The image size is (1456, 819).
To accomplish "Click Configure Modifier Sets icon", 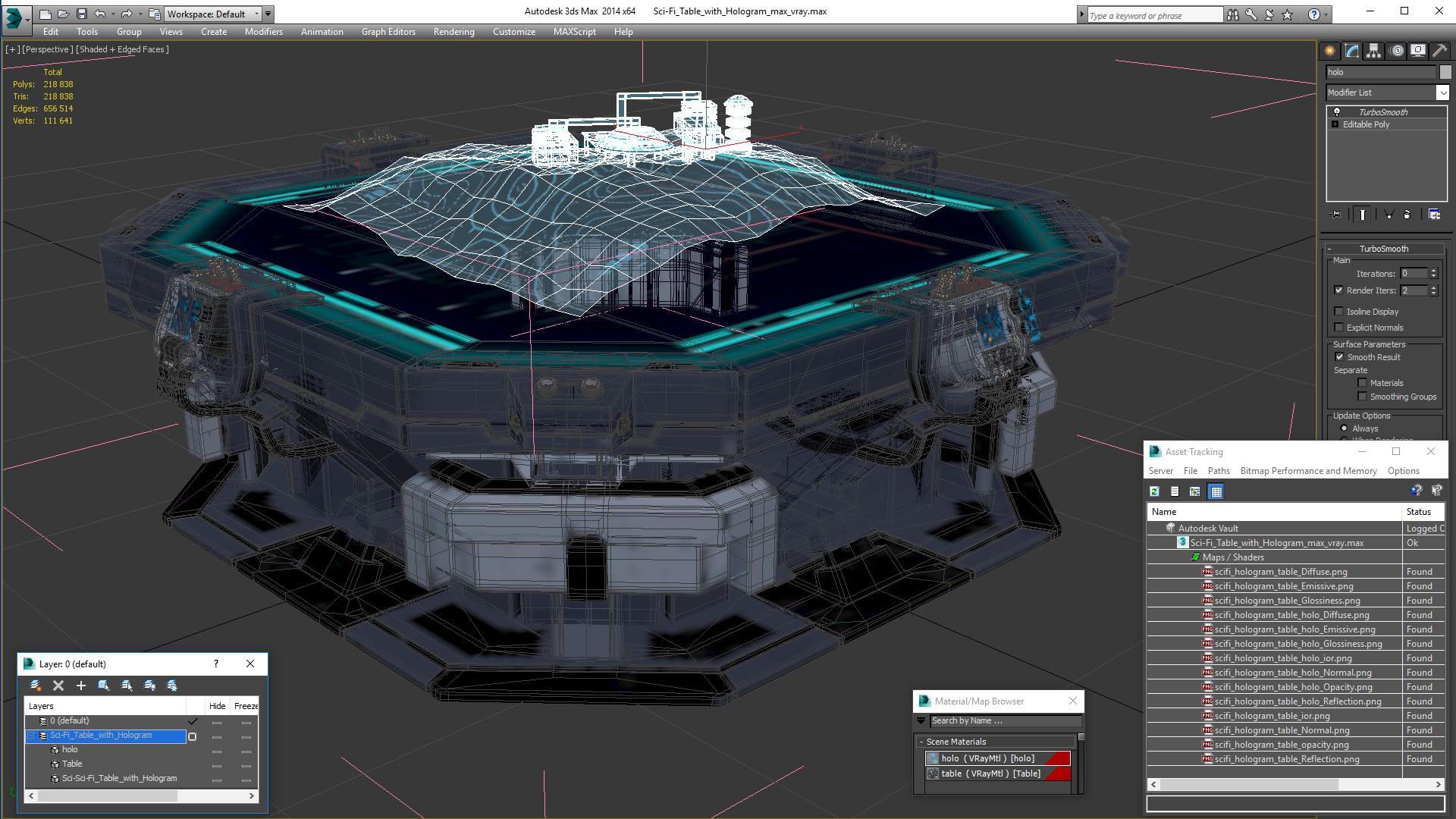I will [x=1434, y=215].
